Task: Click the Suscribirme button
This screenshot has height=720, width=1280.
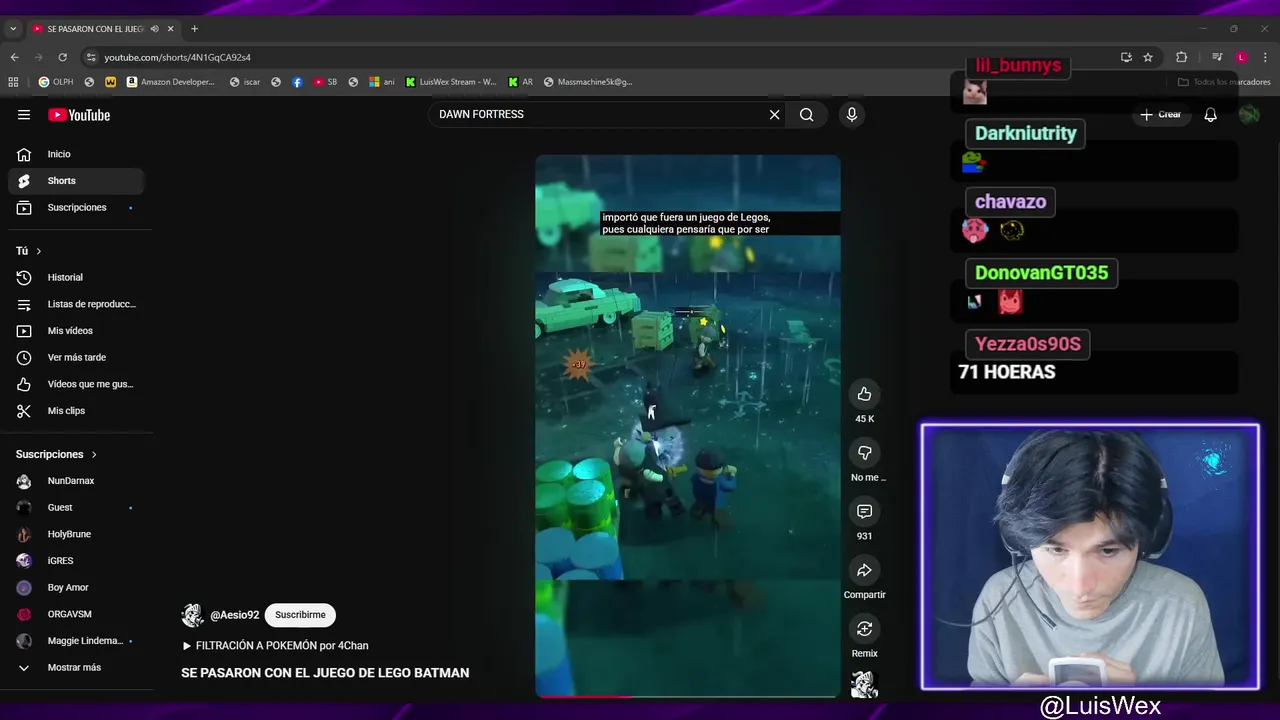Action: (300, 615)
